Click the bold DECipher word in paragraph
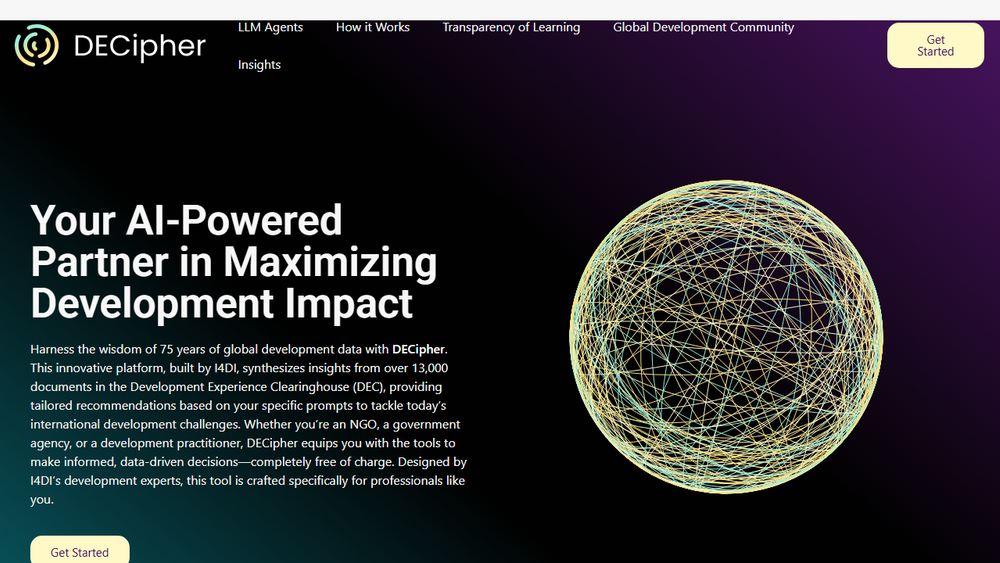1000x563 pixels. click(418, 349)
